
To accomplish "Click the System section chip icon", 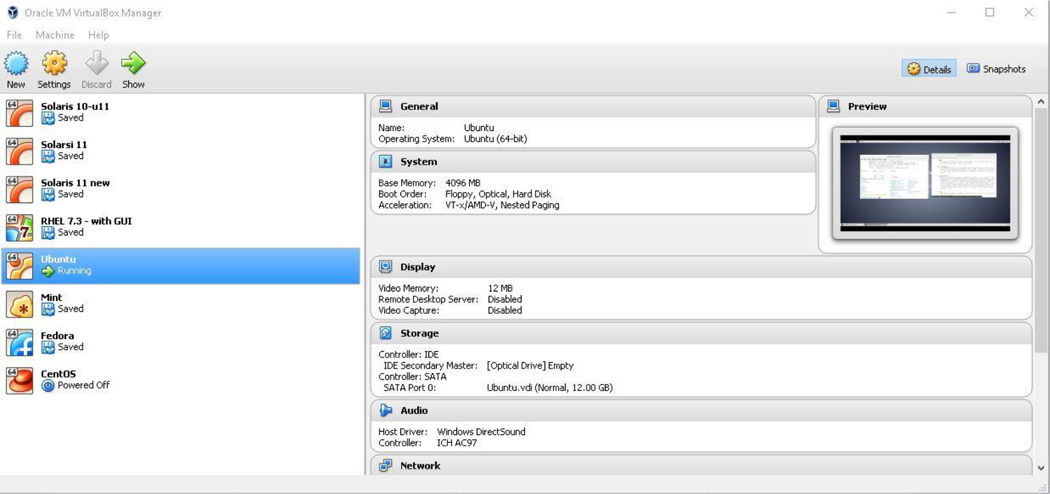I will click(385, 162).
